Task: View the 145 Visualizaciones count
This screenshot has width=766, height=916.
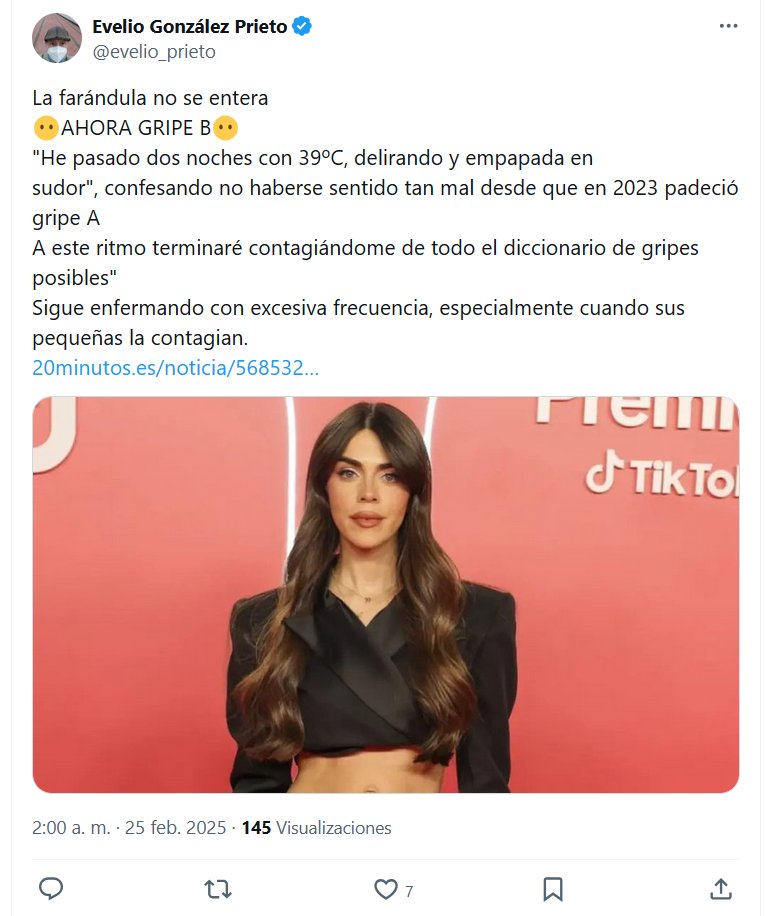Action: pyautogui.click(x=316, y=827)
